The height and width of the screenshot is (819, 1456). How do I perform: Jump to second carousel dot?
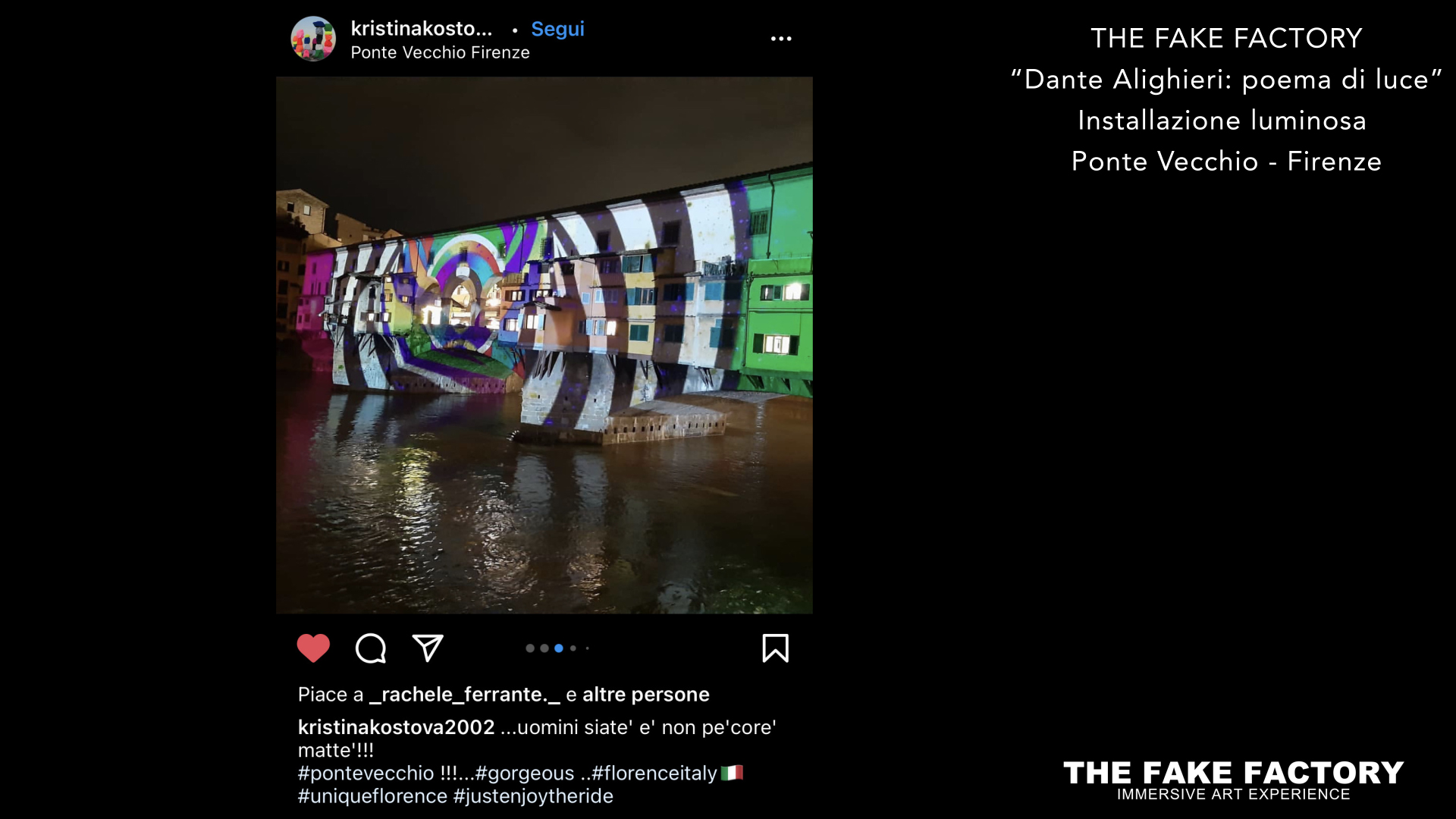544,648
